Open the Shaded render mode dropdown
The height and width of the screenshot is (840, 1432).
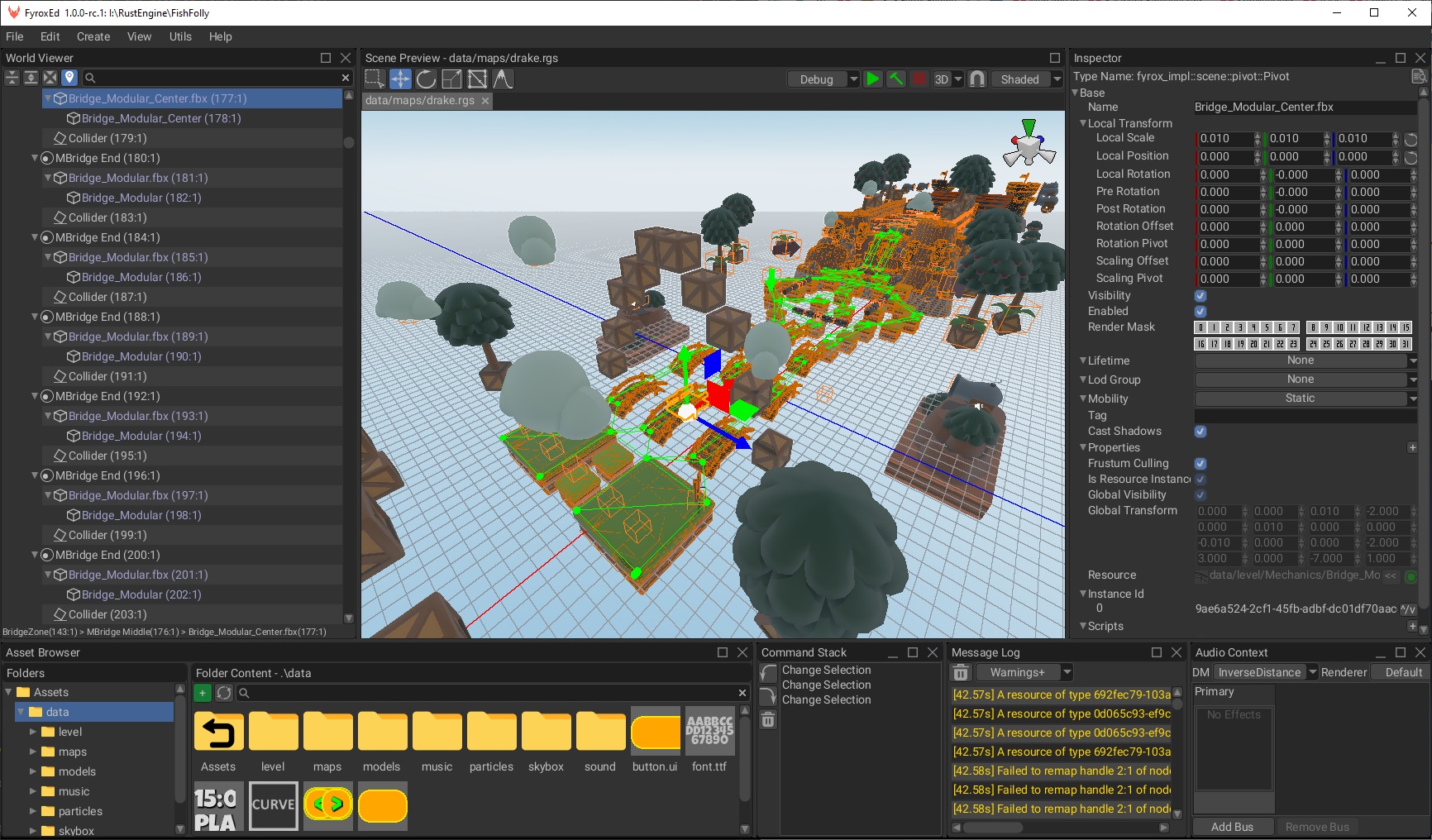click(x=1026, y=79)
